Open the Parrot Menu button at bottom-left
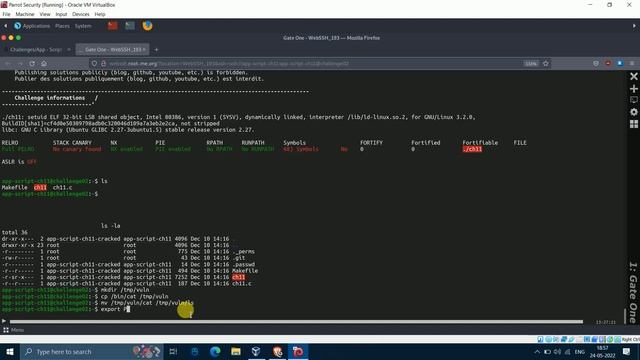Viewport: 640px width, 360px height. [13, 330]
